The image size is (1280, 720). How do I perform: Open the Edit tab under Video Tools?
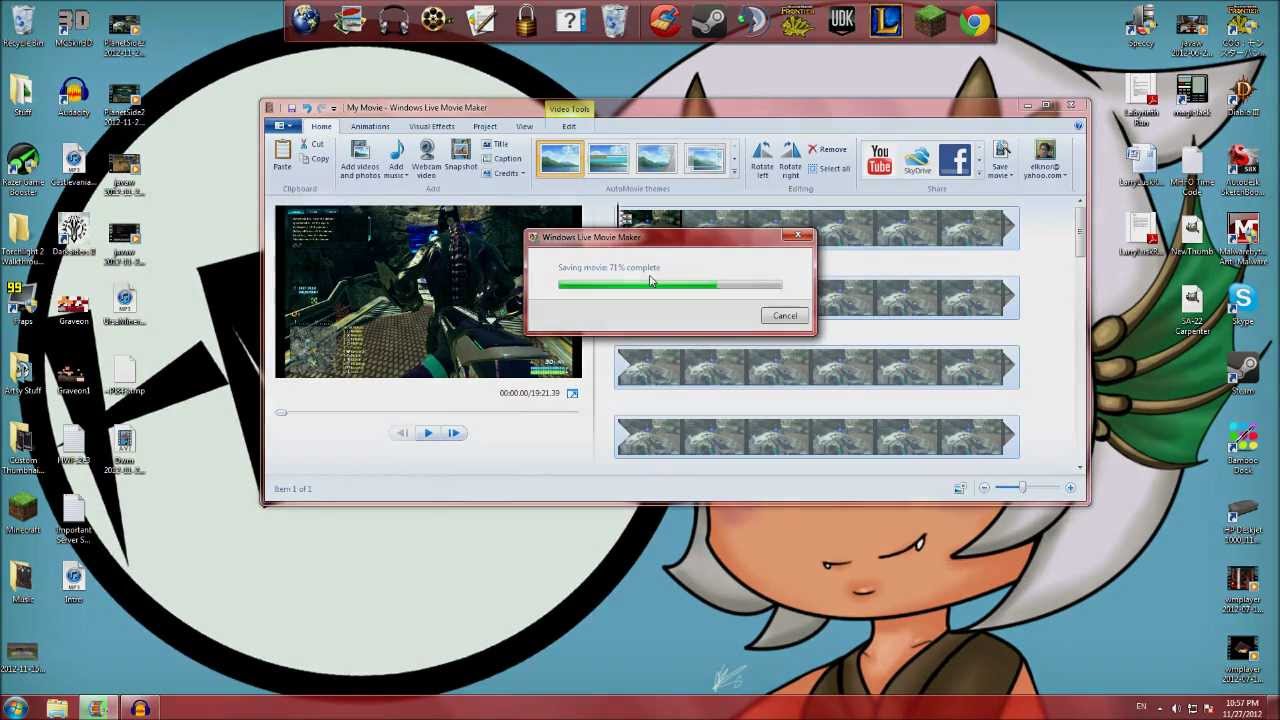(569, 126)
